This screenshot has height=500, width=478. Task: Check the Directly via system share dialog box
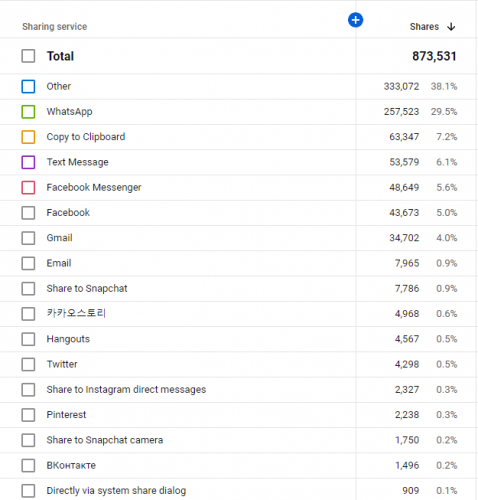[x=28, y=491]
